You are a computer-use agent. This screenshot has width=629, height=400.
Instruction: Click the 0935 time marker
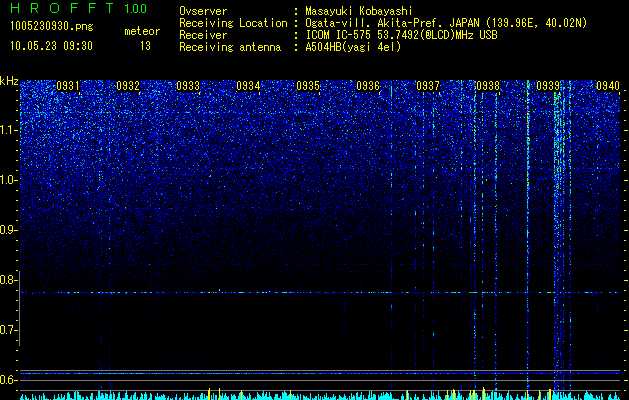click(x=308, y=86)
